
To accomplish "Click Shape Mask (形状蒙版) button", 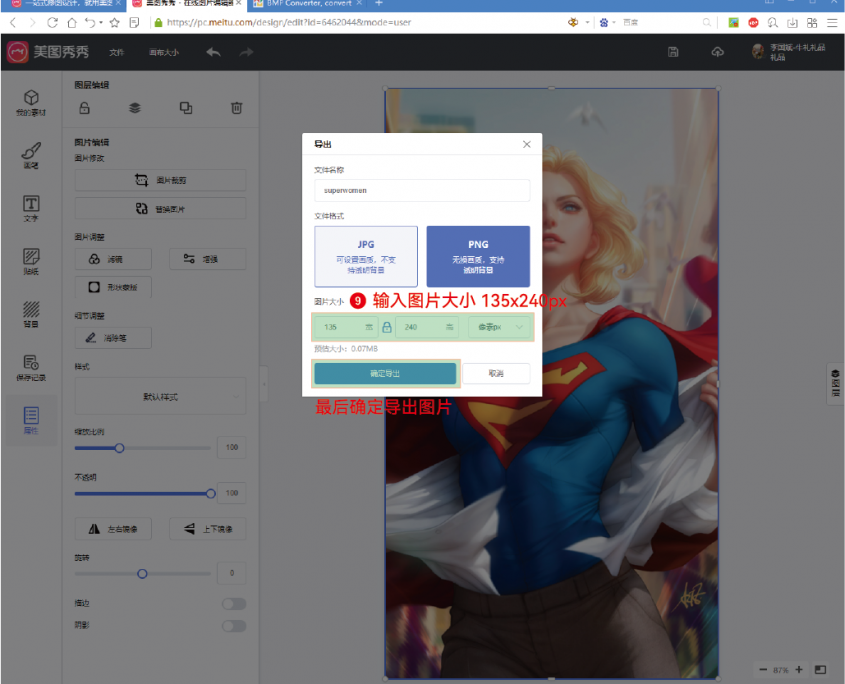I will [x=113, y=287].
